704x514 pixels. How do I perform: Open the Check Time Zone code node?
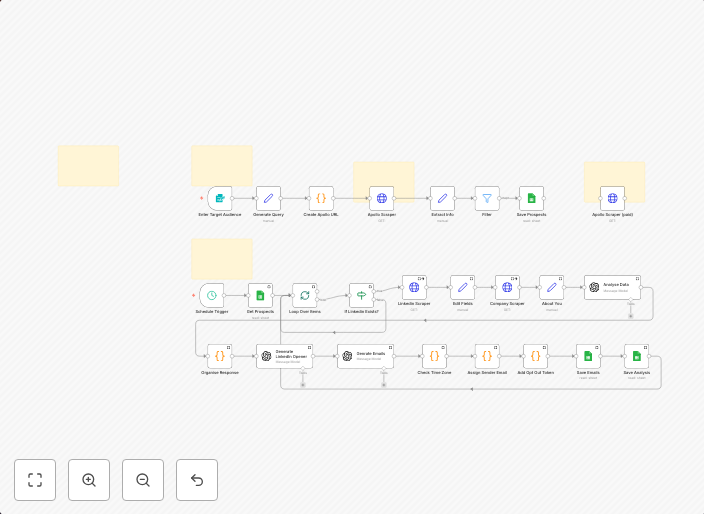[x=434, y=356]
